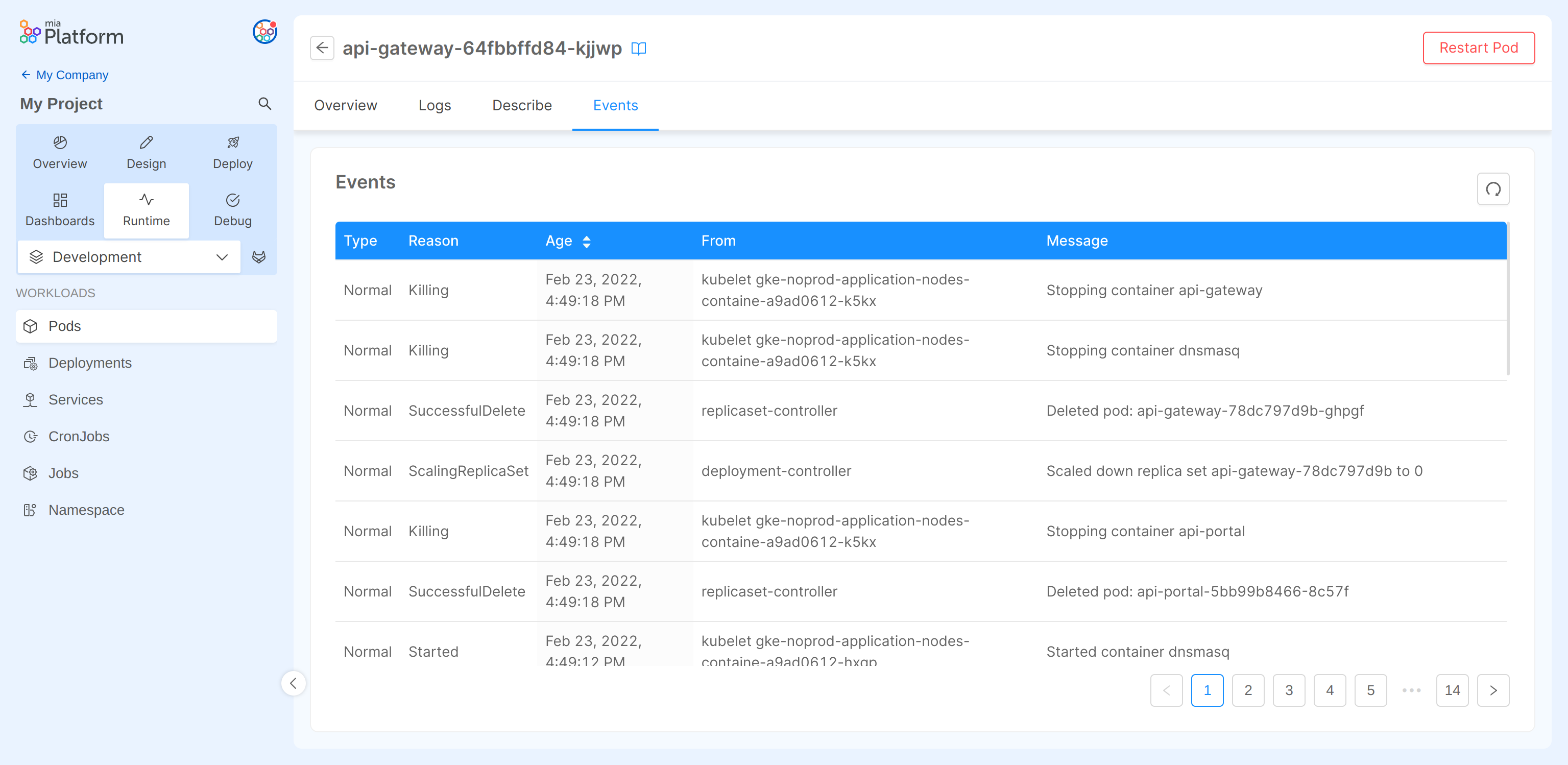Go to the Debug section

[x=232, y=209]
